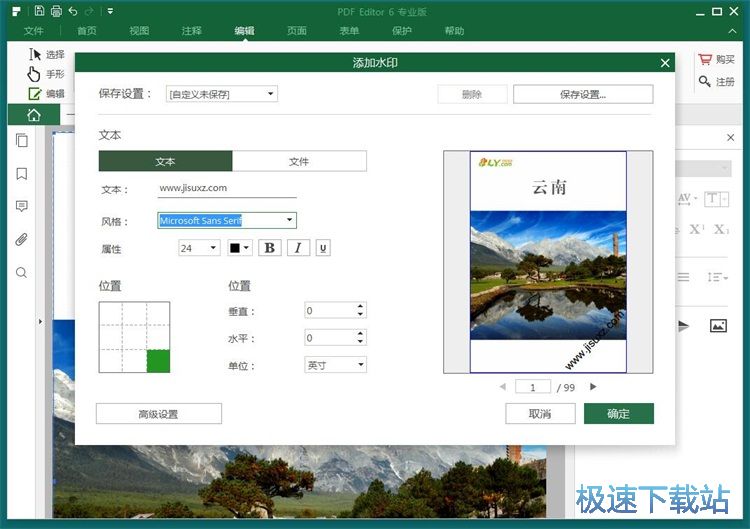Switch to the 表单 tab

coord(349,31)
